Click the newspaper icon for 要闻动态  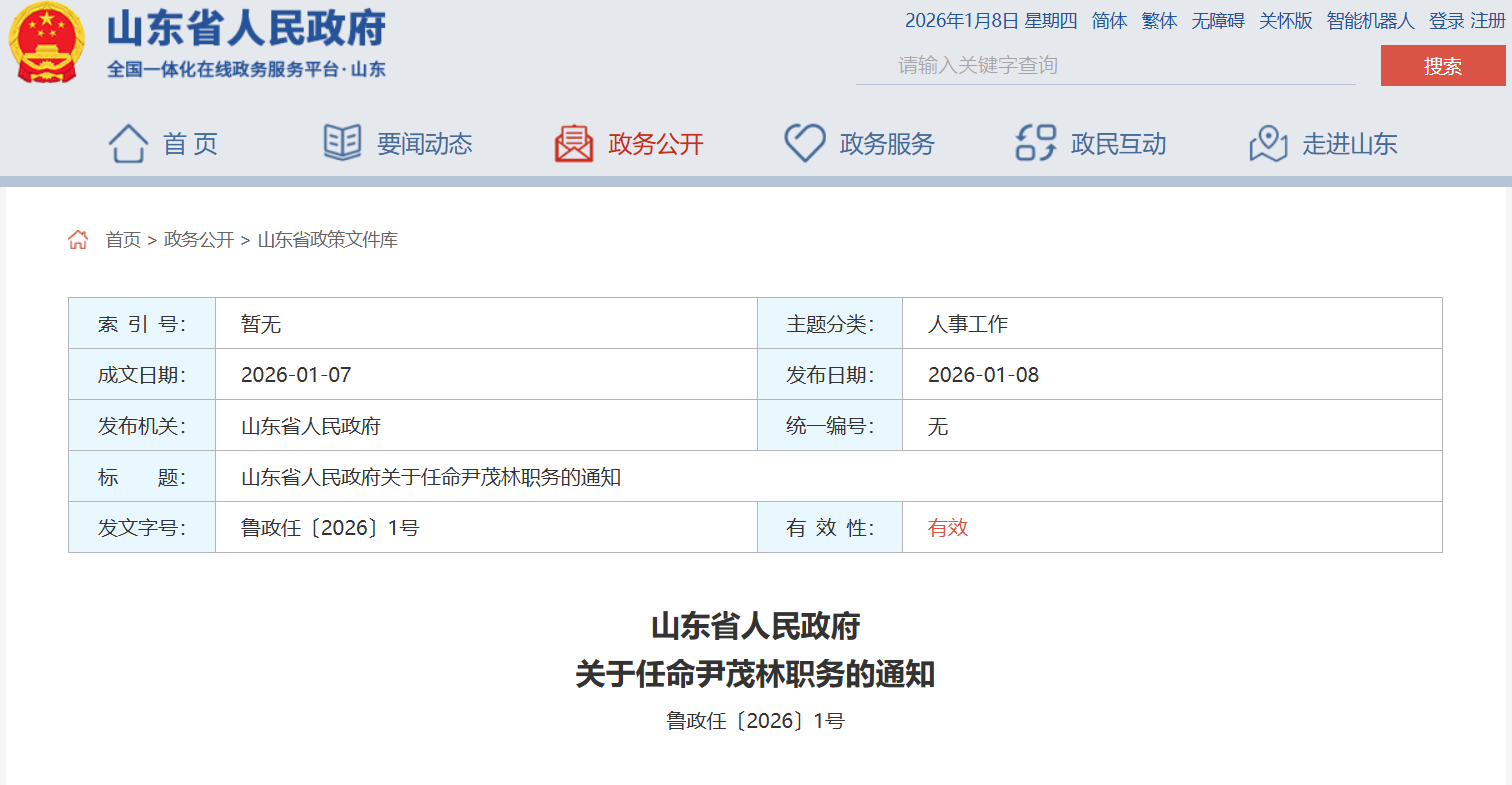click(x=342, y=143)
